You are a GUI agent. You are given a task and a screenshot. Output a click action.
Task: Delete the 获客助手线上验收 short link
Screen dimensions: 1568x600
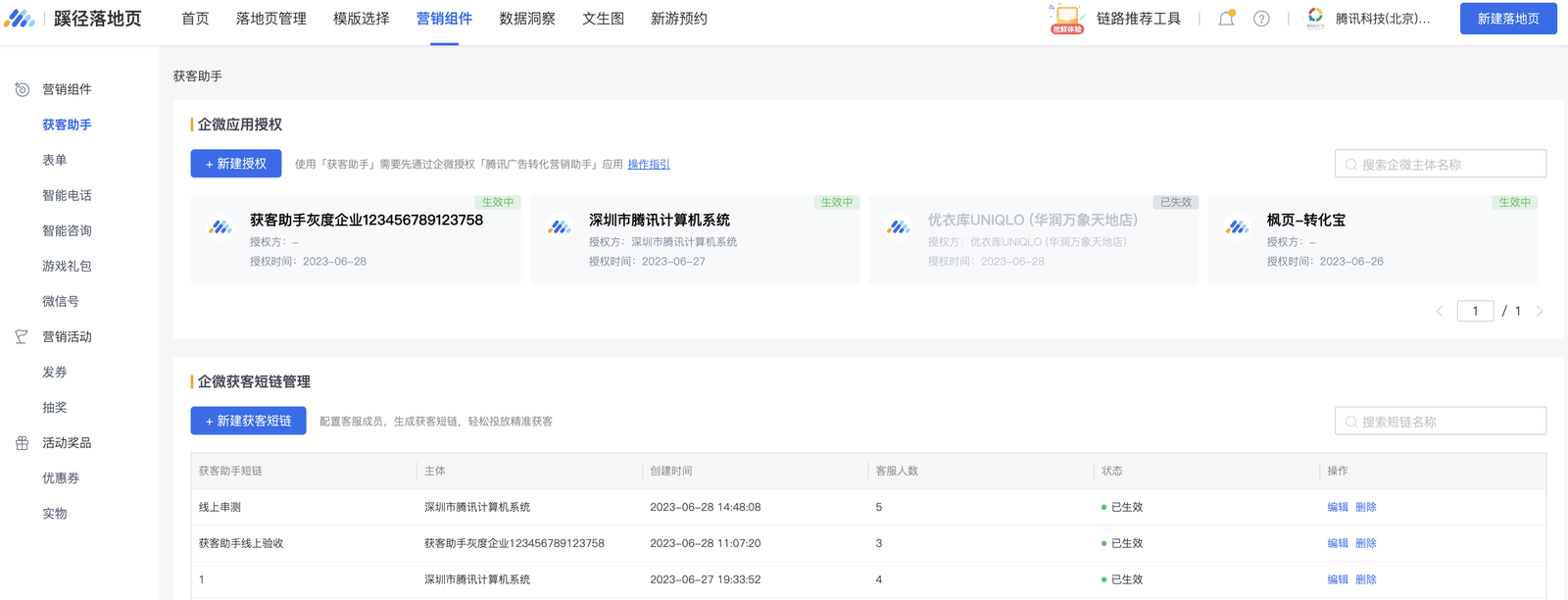tap(1366, 543)
